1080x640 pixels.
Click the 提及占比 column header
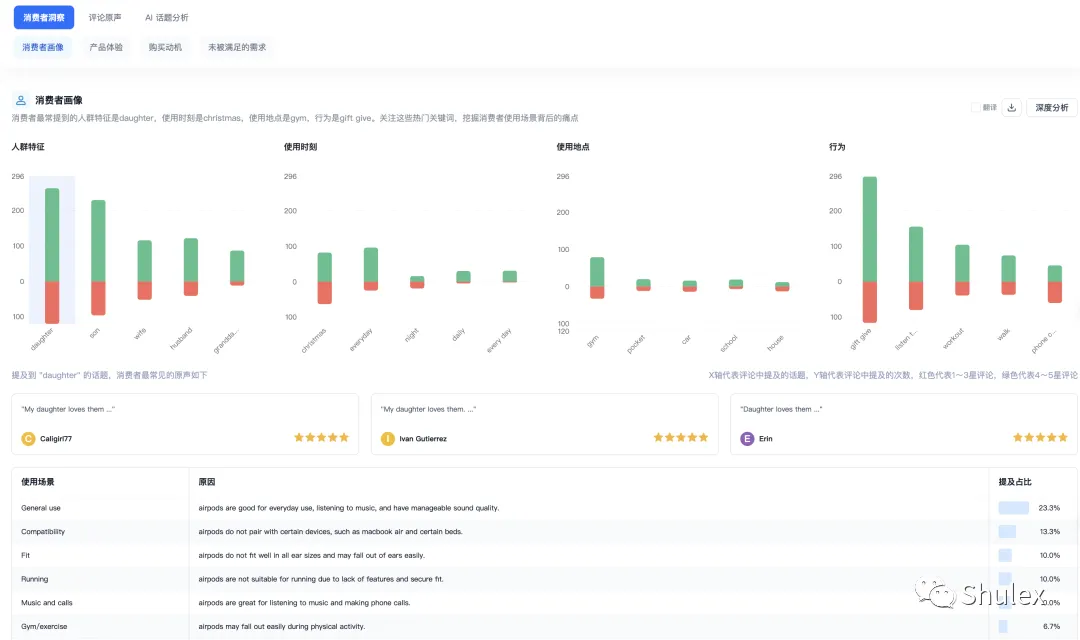click(1015, 482)
